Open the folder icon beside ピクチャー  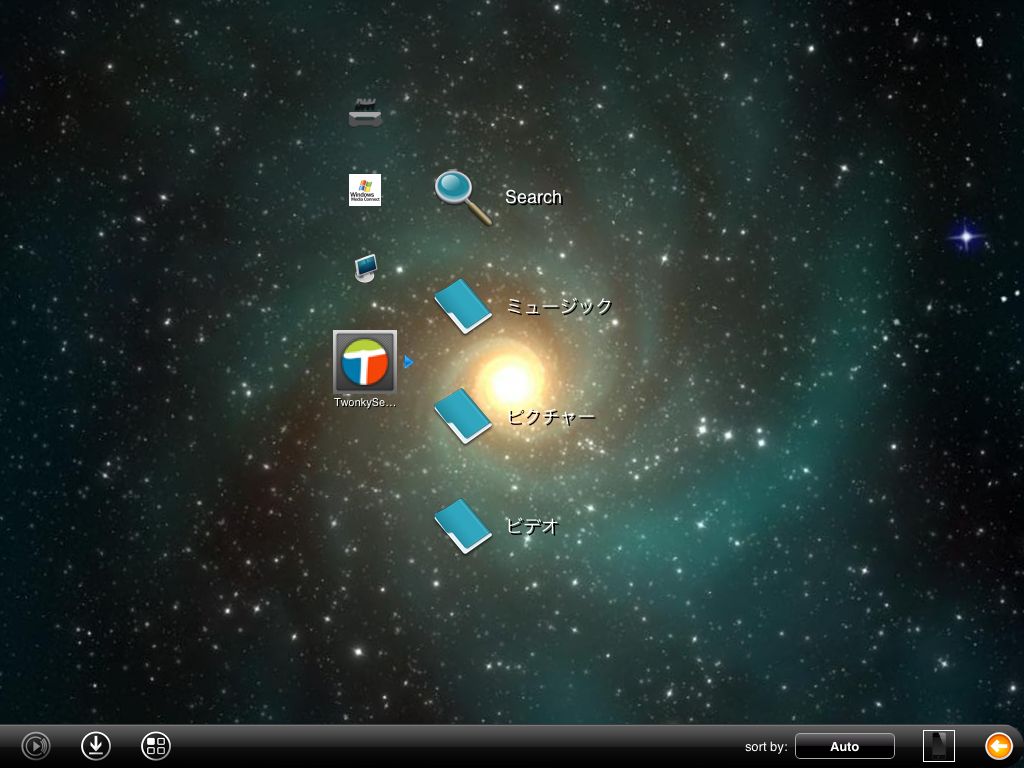point(463,416)
